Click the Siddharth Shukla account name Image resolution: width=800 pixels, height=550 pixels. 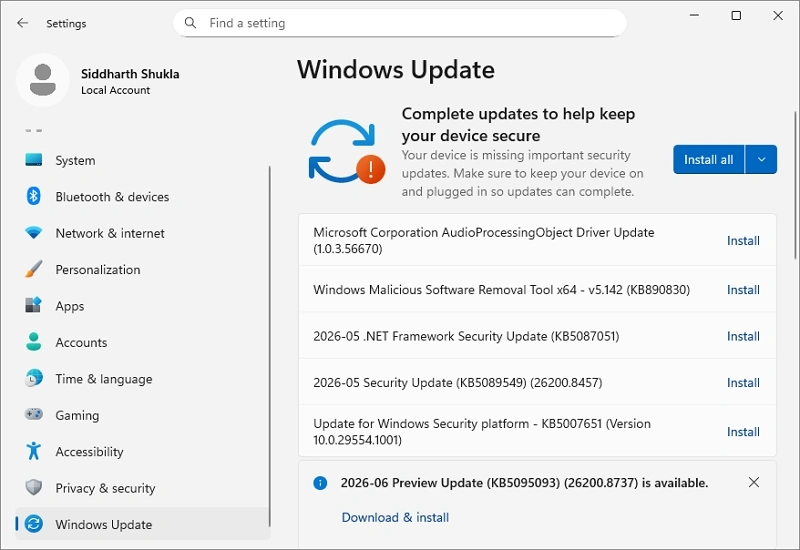pos(130,74)
